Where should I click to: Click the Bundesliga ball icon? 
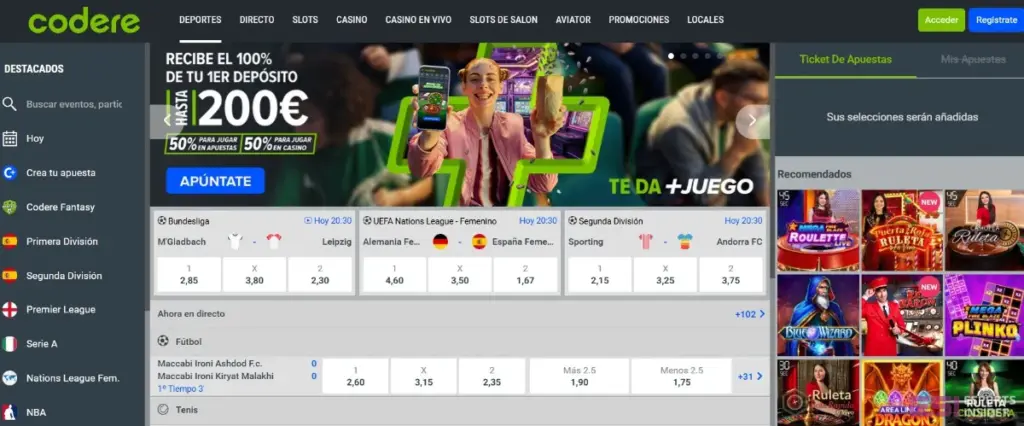(162, 221)
